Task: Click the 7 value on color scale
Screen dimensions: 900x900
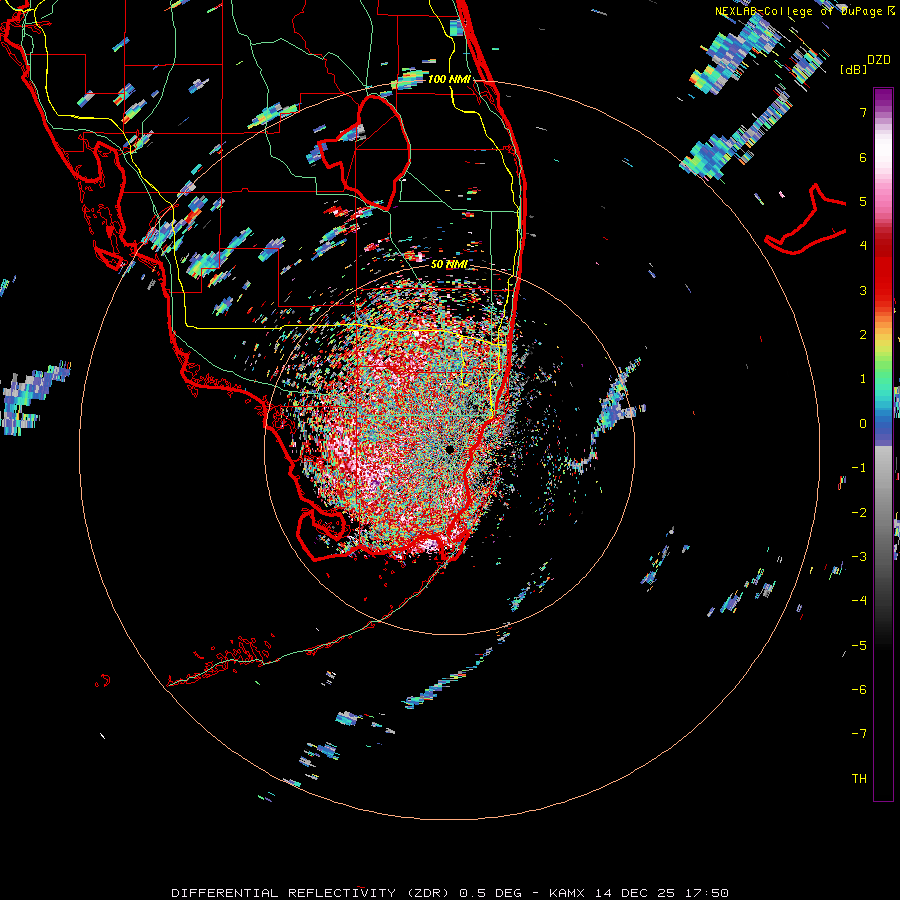Action: coord(863,112)
